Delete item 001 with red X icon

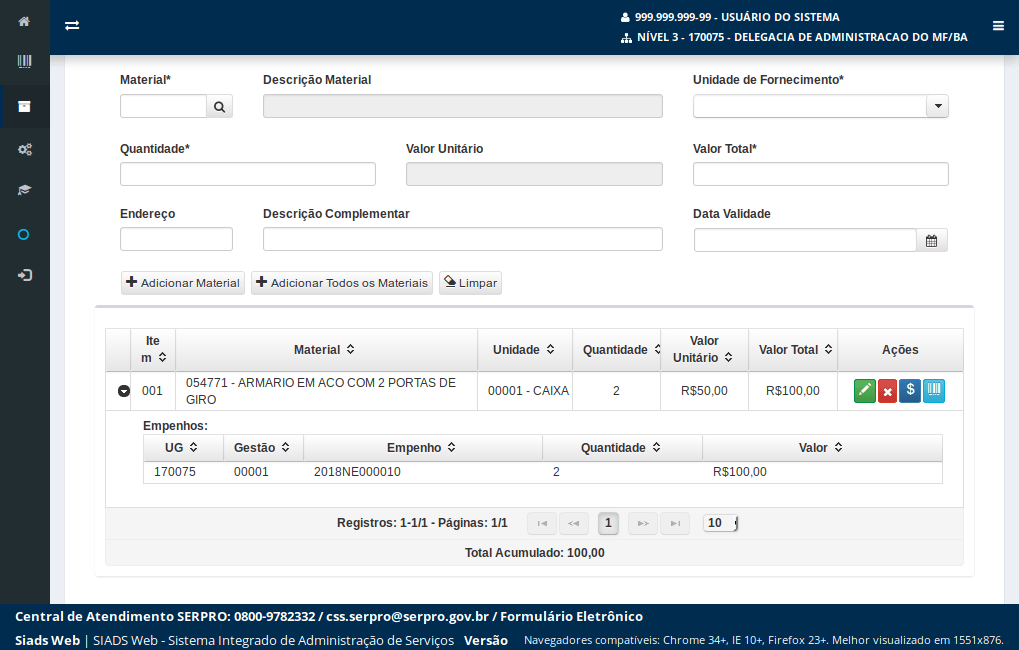(887, 391)
